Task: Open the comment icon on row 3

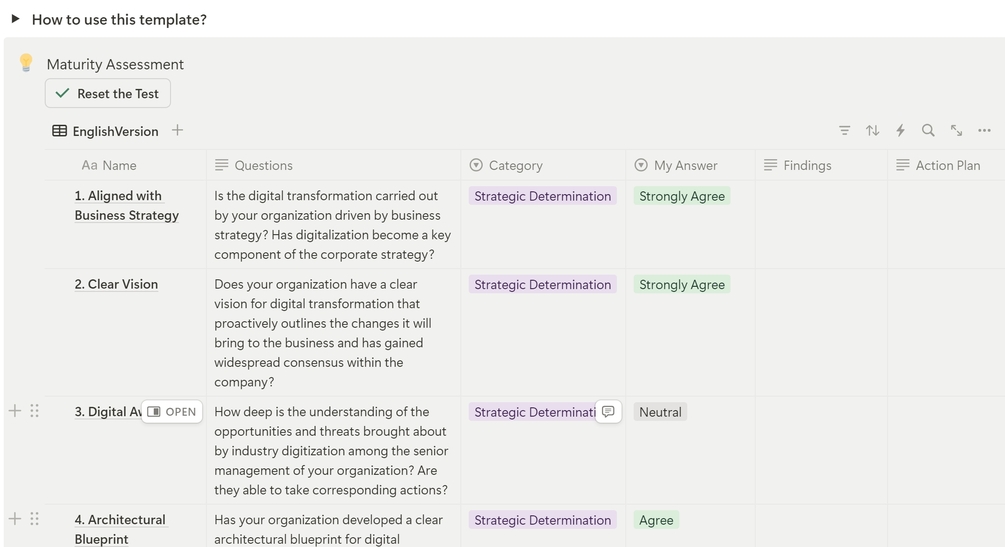Action: (x=608, y=412)
